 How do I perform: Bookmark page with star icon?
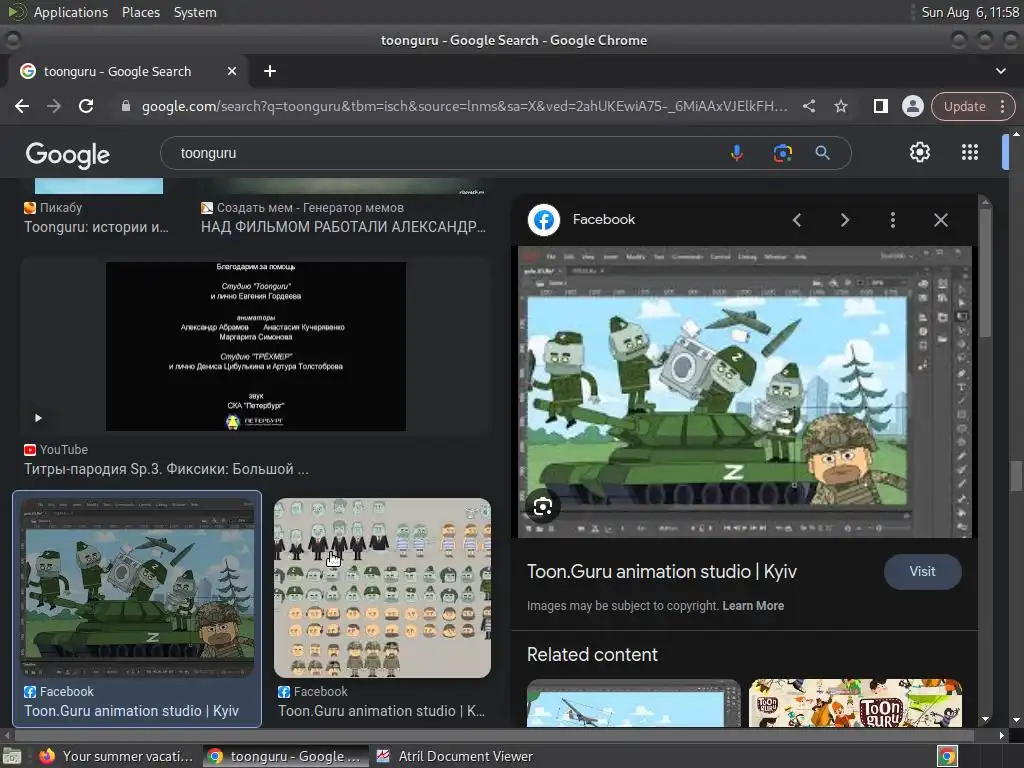pyautogui.click(x=841, y=106)
